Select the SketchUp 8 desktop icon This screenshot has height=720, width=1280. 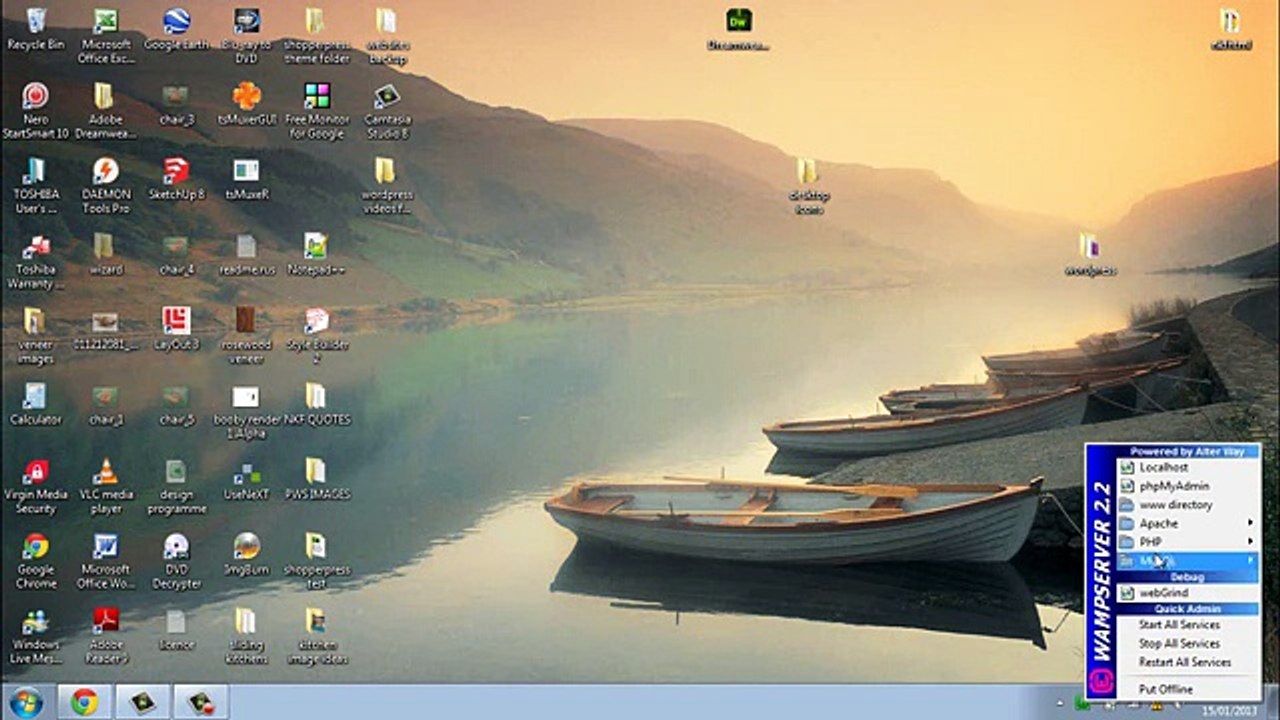[176, 179]
